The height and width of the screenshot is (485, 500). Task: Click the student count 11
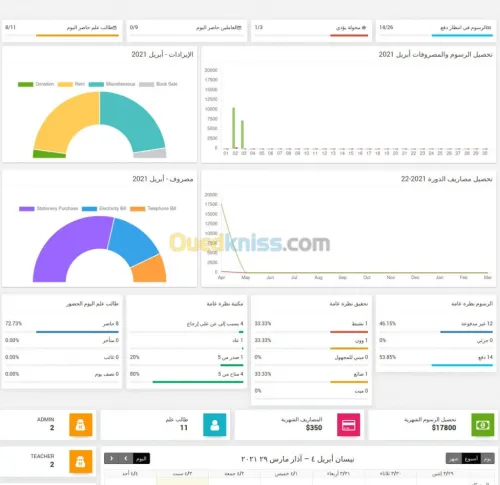pos(184,428)
